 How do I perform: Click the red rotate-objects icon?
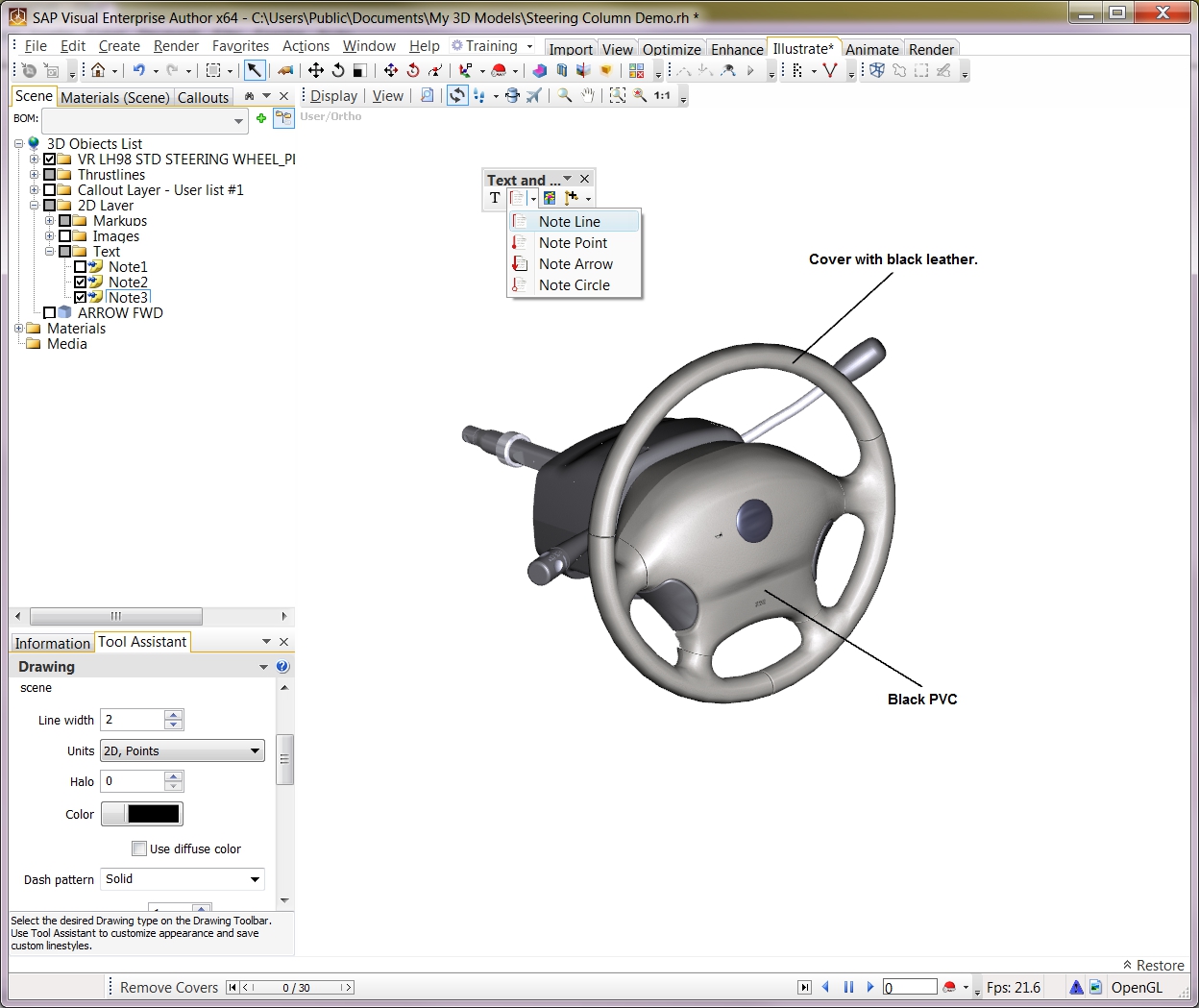(413, 70)
